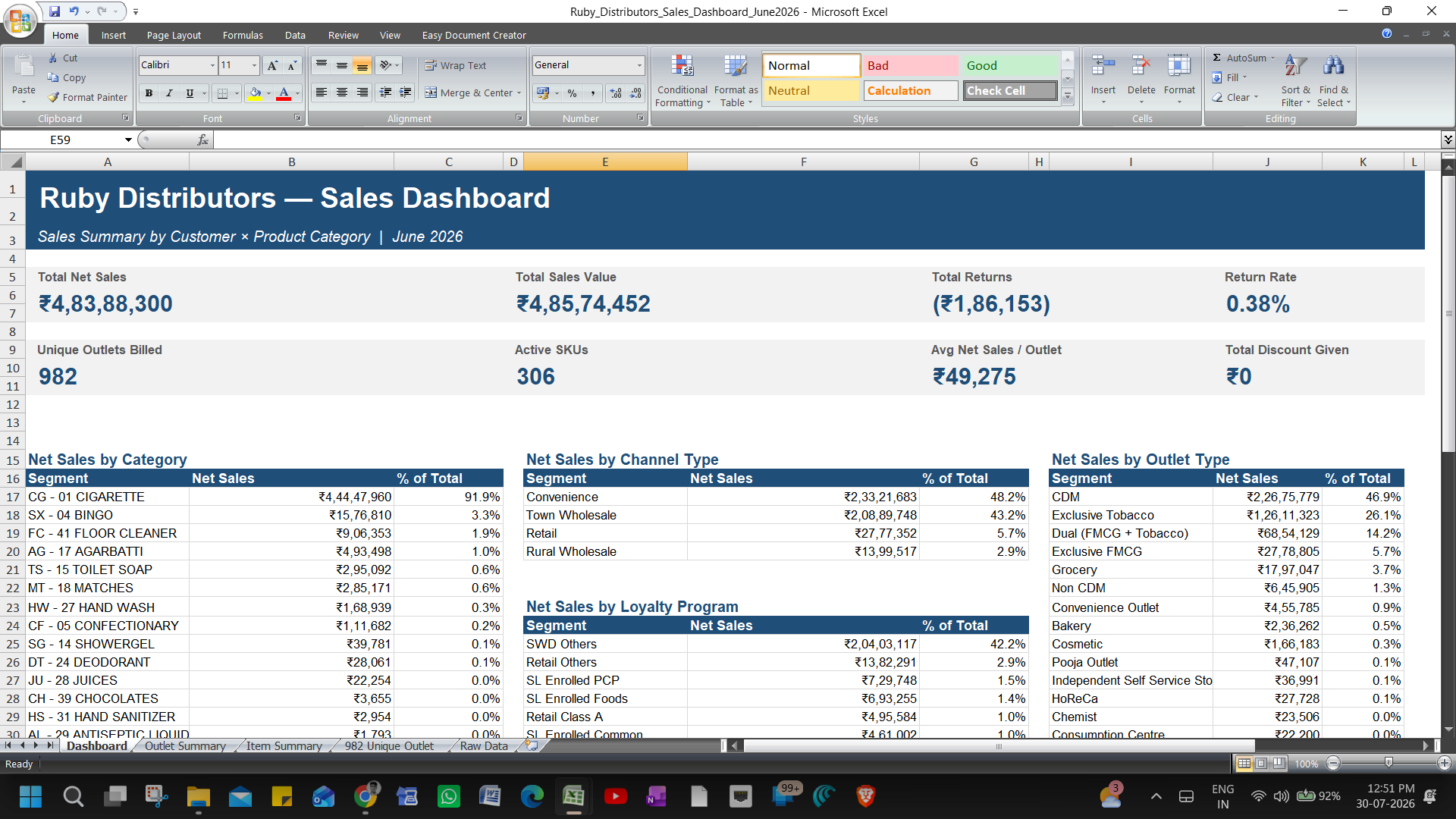The image size is (1456, 819).
Task: Click Copy in the Clipboard group
Action: 67,77
